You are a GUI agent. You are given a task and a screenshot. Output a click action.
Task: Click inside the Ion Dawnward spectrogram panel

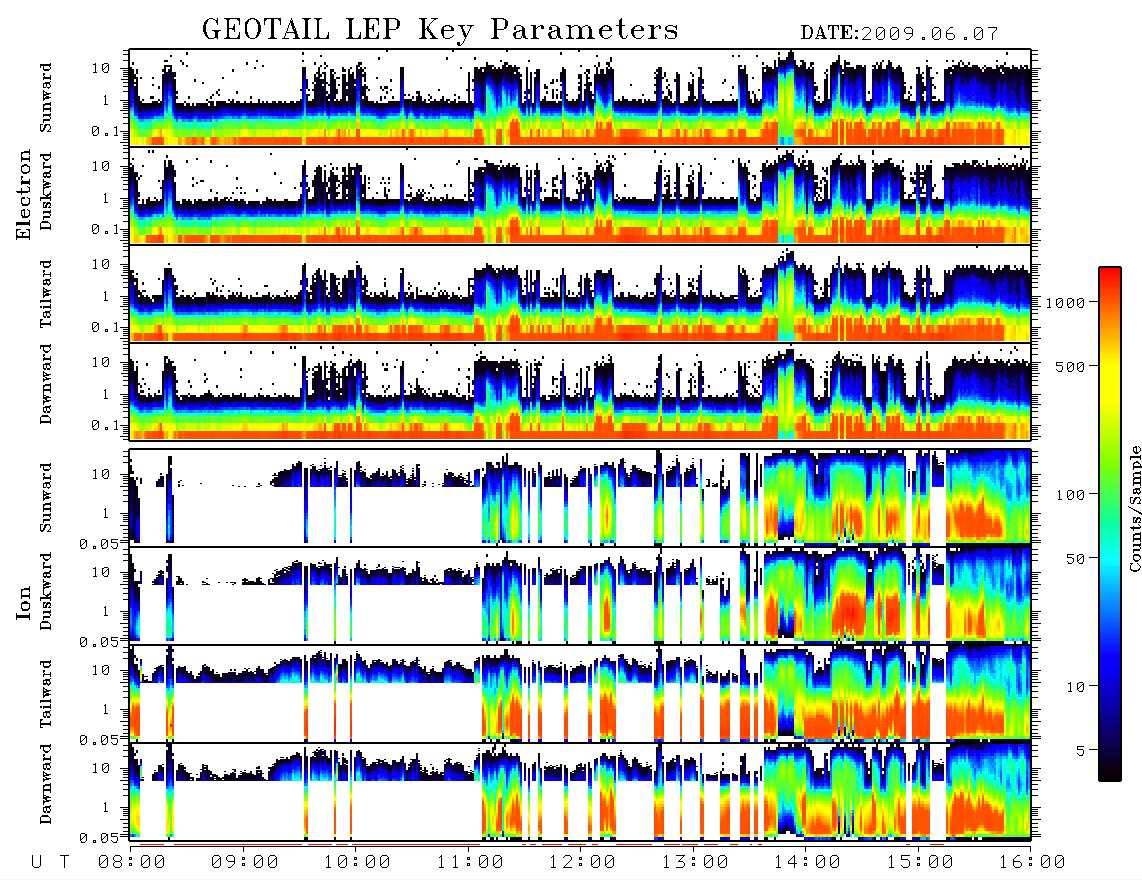pos(580,791)
